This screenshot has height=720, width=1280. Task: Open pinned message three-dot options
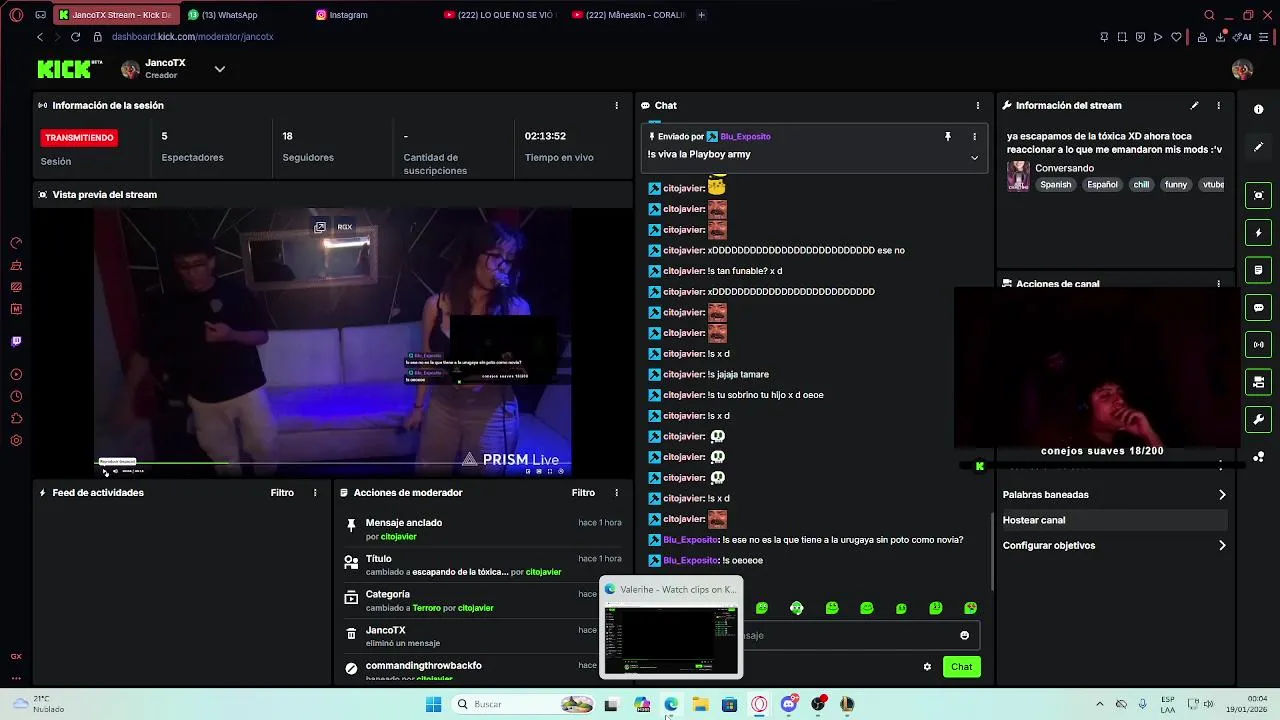tap(974, 136)
